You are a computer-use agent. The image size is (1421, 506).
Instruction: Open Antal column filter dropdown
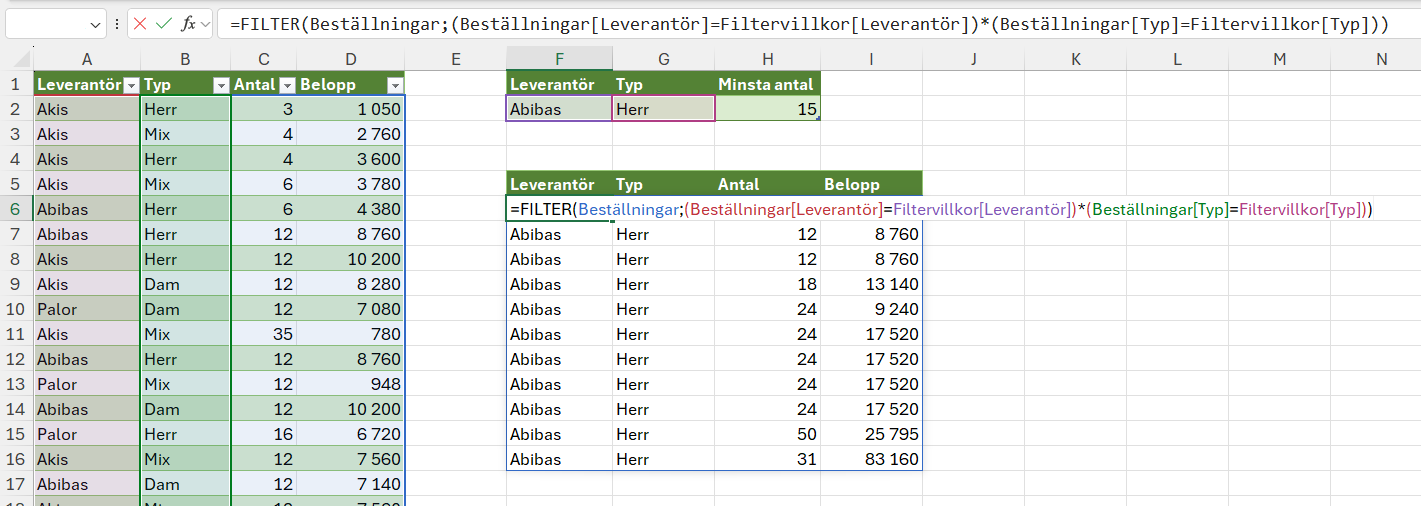287,85
